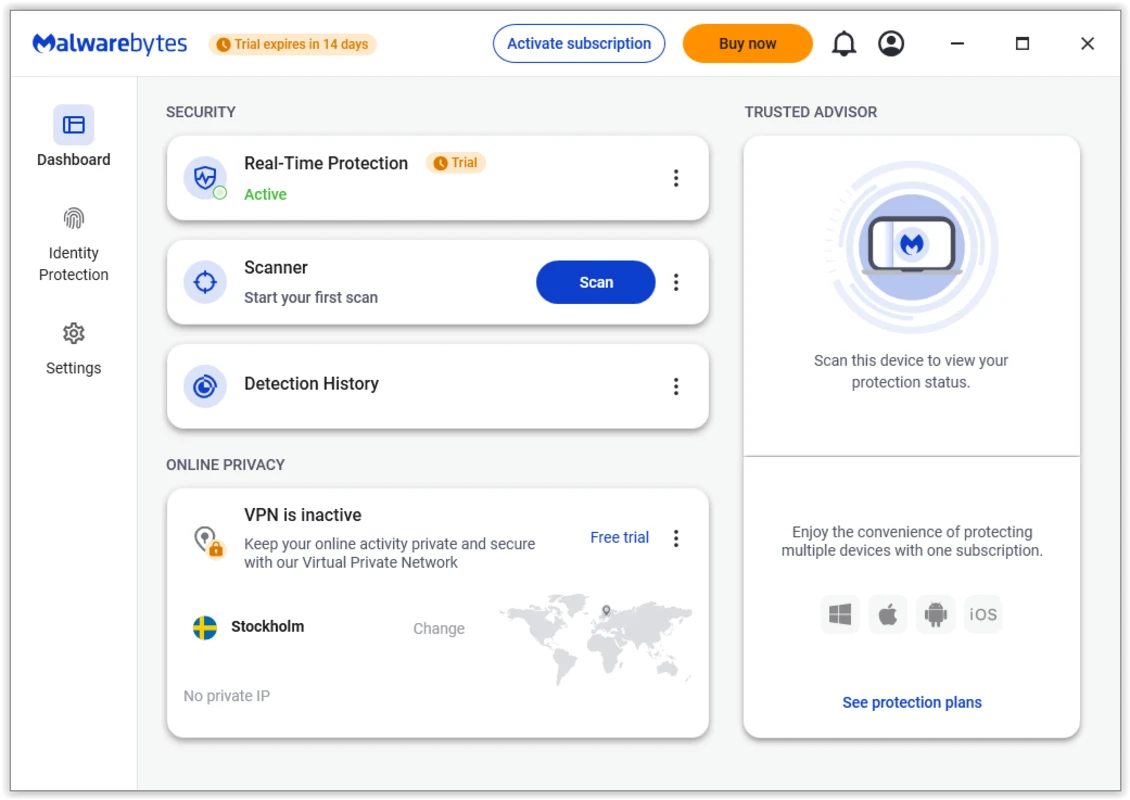Open the Free trial link for VPN
This screenshot has height=800, width=1130.
tap(619, 537)
